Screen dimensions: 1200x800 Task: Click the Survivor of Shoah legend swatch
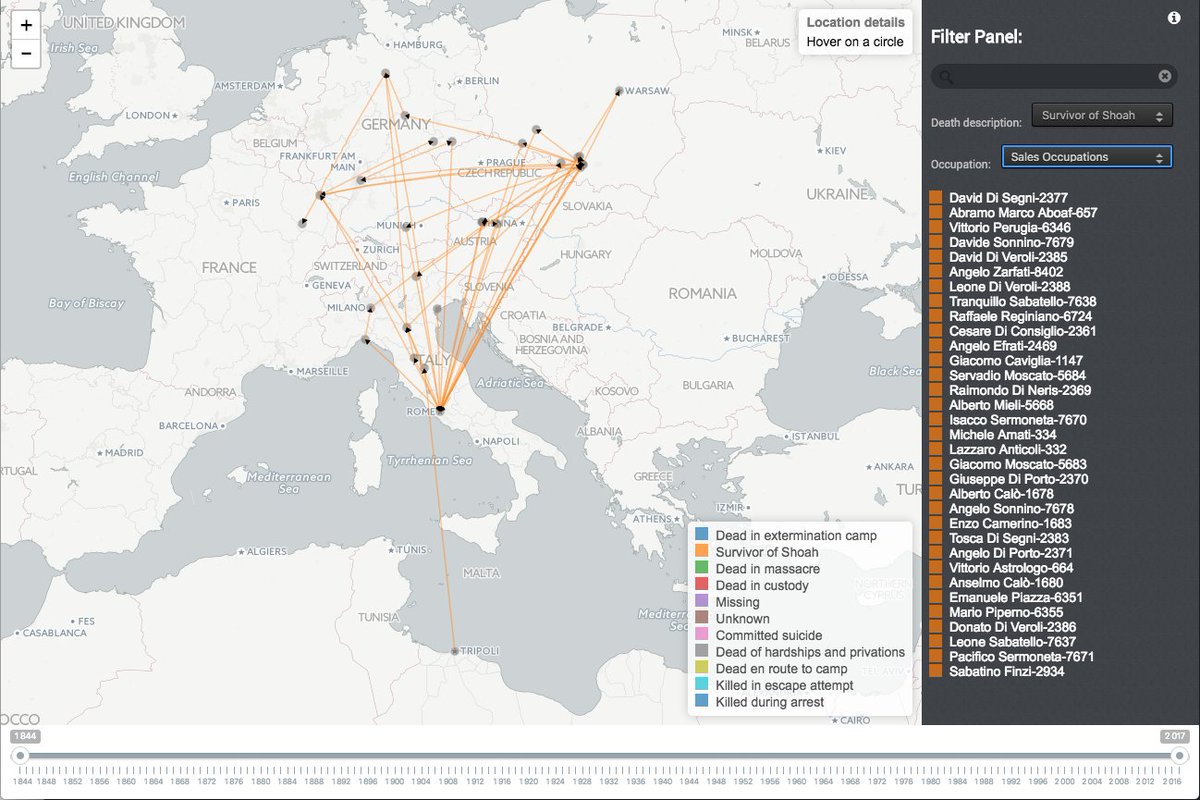[x=702, y=552]
